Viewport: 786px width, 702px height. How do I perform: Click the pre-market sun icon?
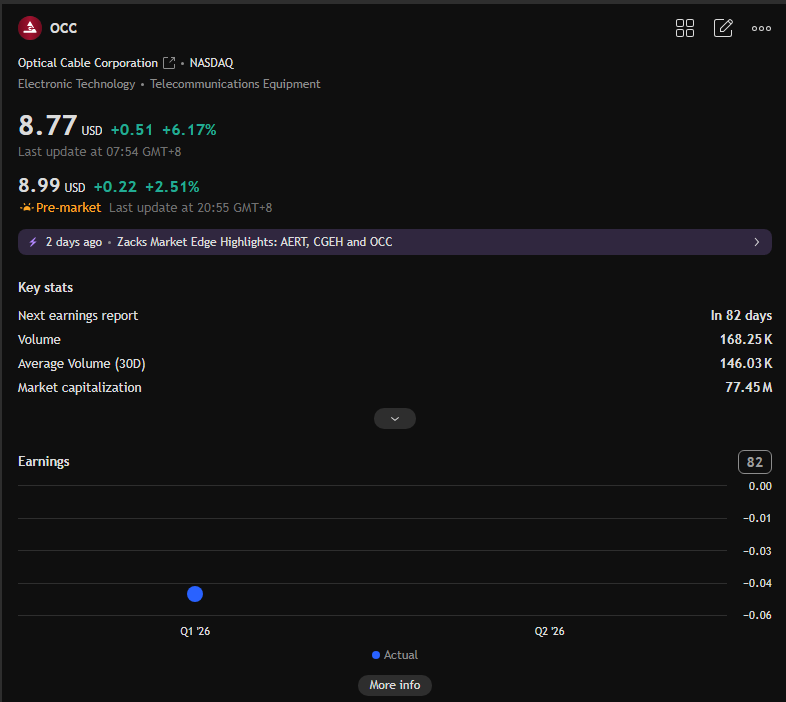[26, 208]
